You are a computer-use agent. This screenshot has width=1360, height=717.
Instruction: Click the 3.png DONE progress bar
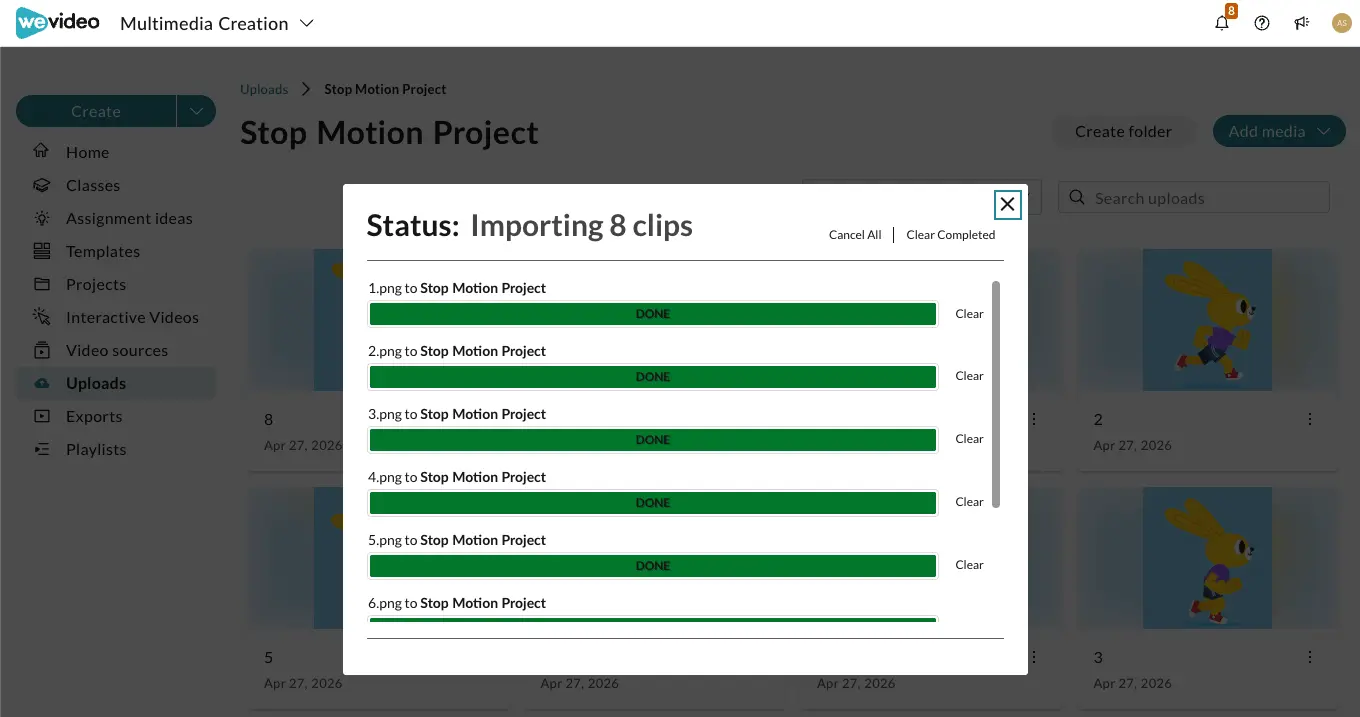click(653, 440)
